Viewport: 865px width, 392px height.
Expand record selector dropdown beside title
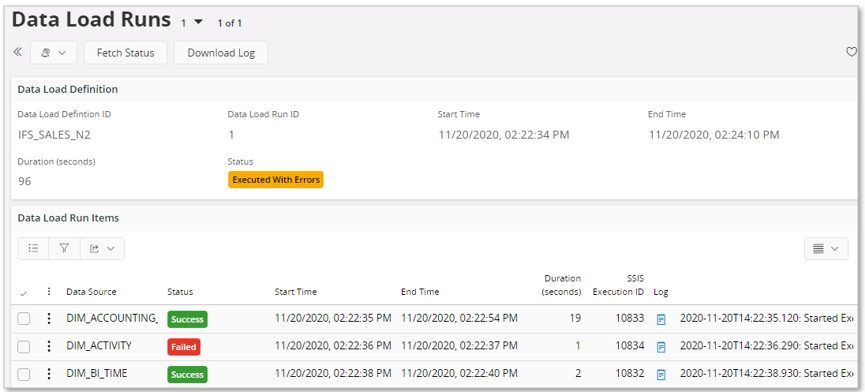pyautogui.click(x=193, y=23)
